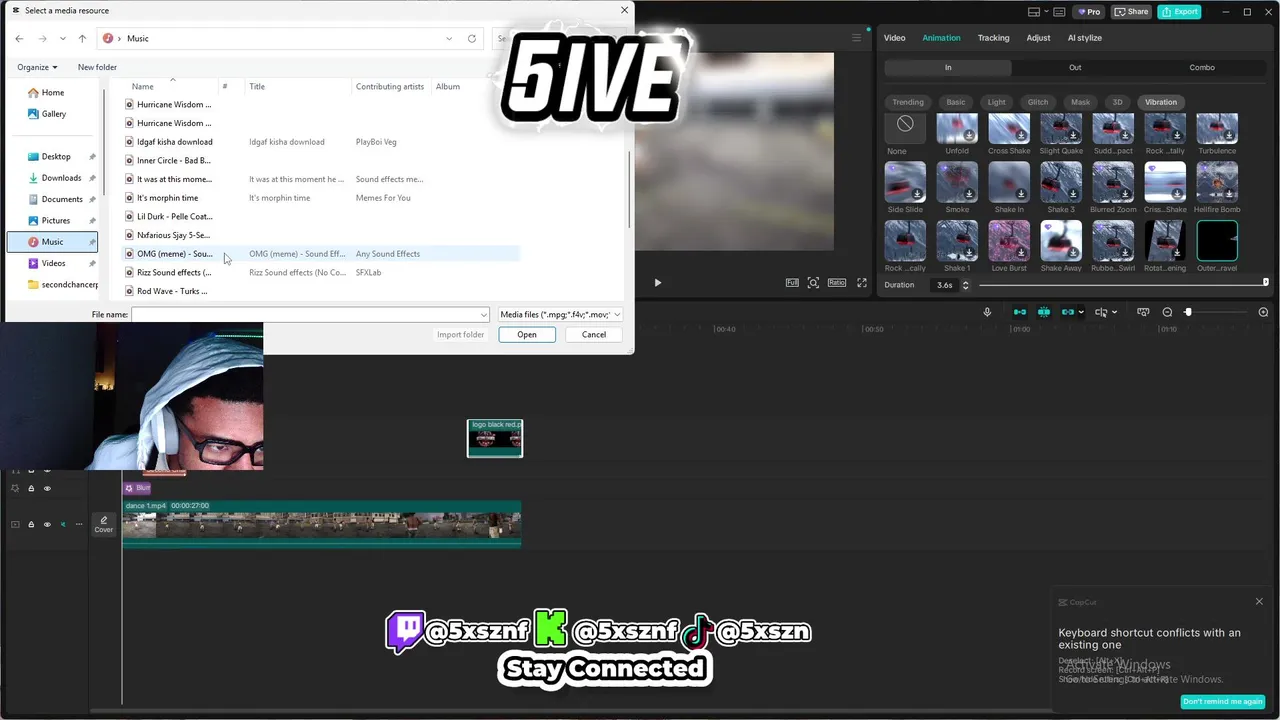This screenshot has height=720, width=1280.
Task: Click the Up one level arrow
Action: point(82,38)
